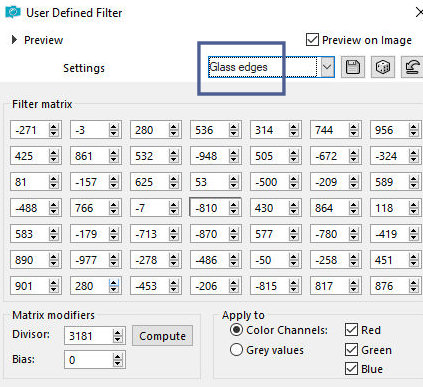This screenshot has height=387, width=423.
Task: Disable the Blue channel checkbox
Action: click(x=351, y=369)
